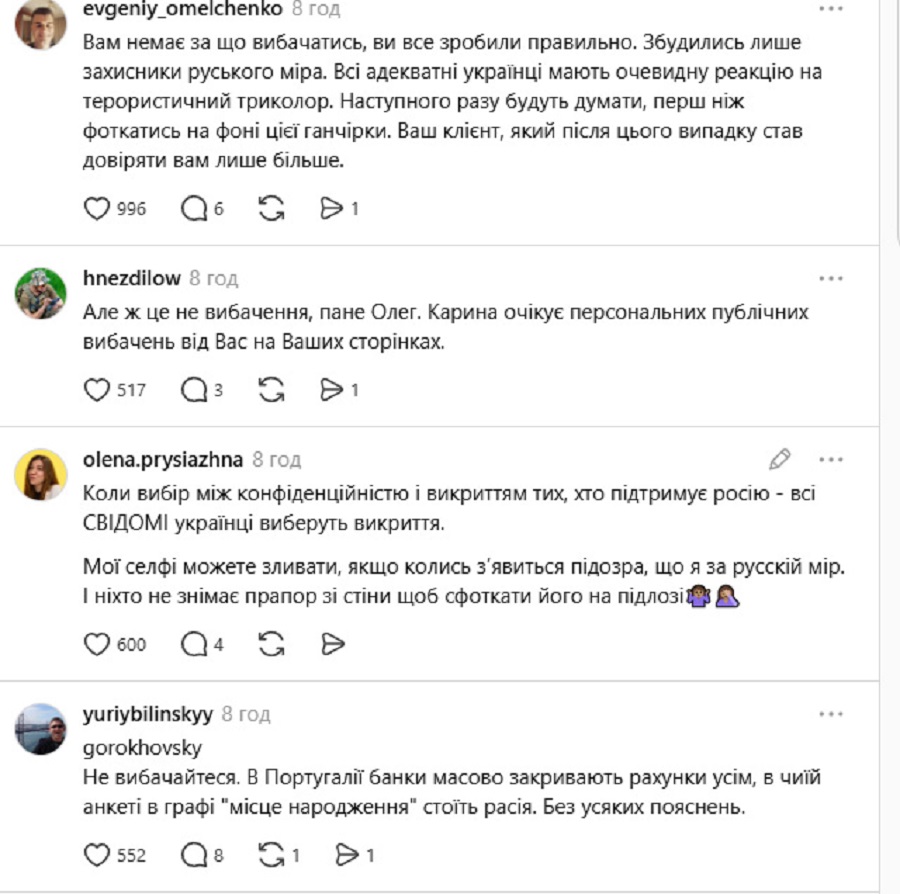This screenshot has height=894, width=900.
Task: Open repost menu on yuriybilinskyy's comment
Action: 271,854
